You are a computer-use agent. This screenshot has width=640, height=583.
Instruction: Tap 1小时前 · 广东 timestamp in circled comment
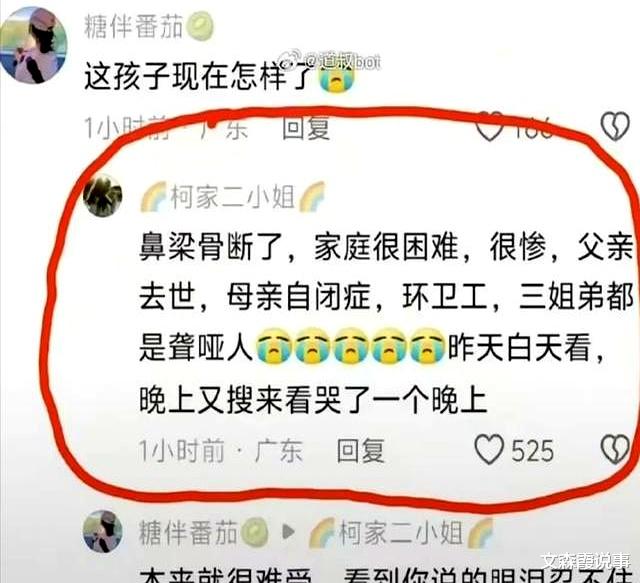point(220,451)
